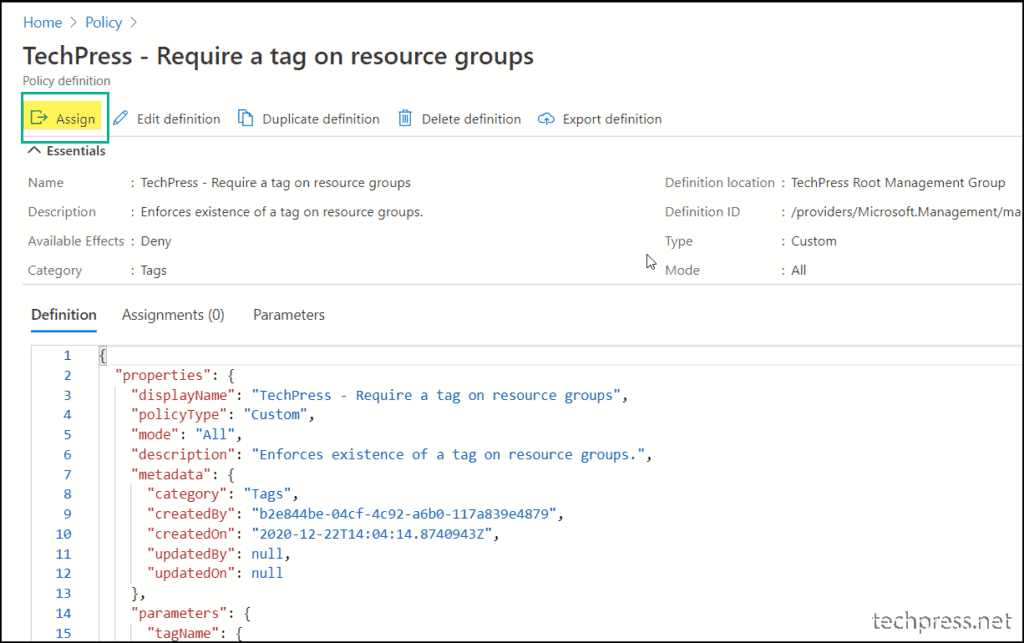Switch to the Parameters tab
The image size is (1024, 643).
[x=289, y=315]
